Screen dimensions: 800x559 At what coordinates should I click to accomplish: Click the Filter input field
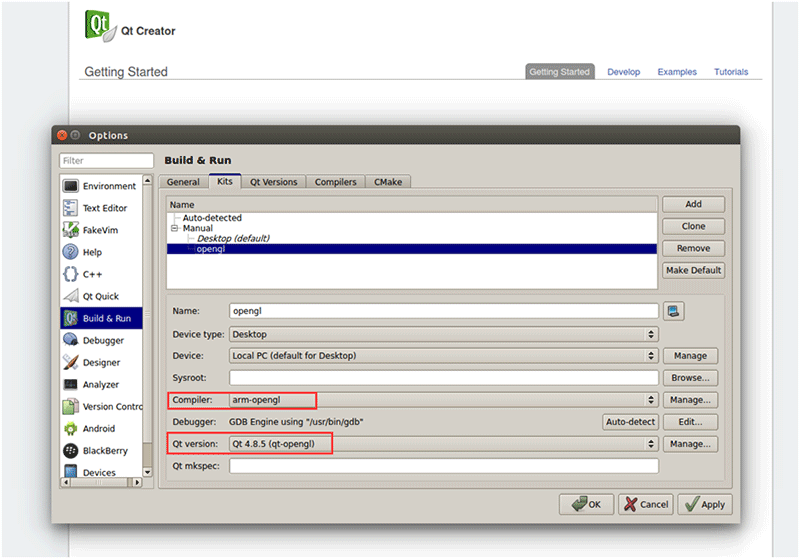point(106,161)
